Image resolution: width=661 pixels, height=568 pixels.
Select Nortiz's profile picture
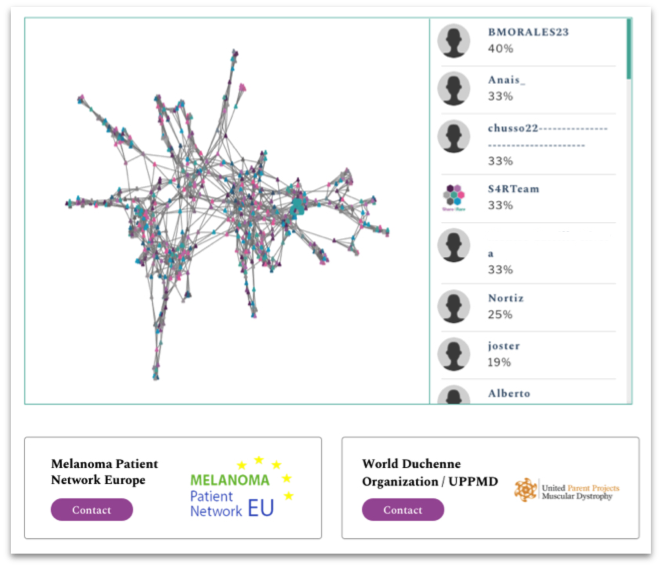454,306
